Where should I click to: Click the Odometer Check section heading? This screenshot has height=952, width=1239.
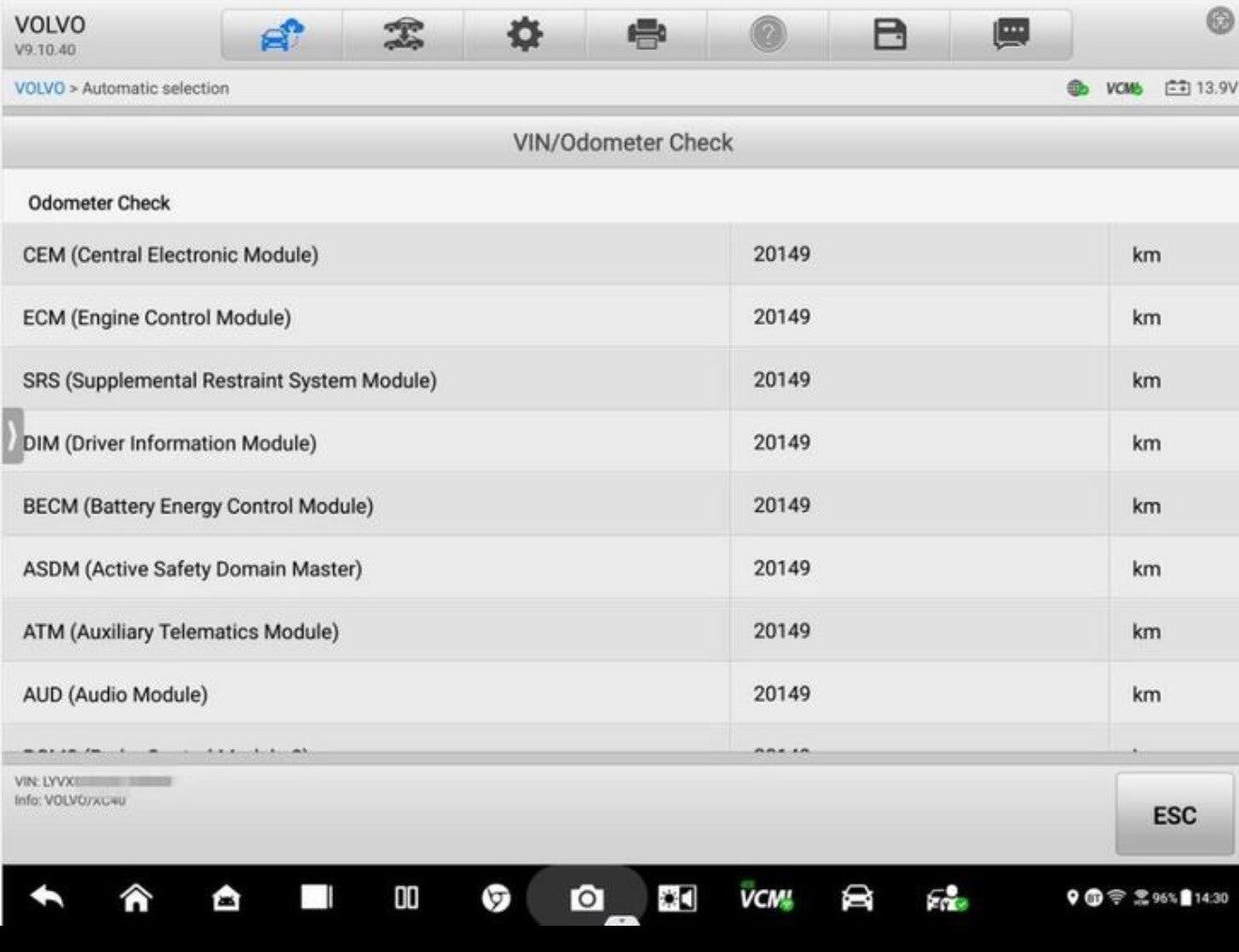[99, 203]
